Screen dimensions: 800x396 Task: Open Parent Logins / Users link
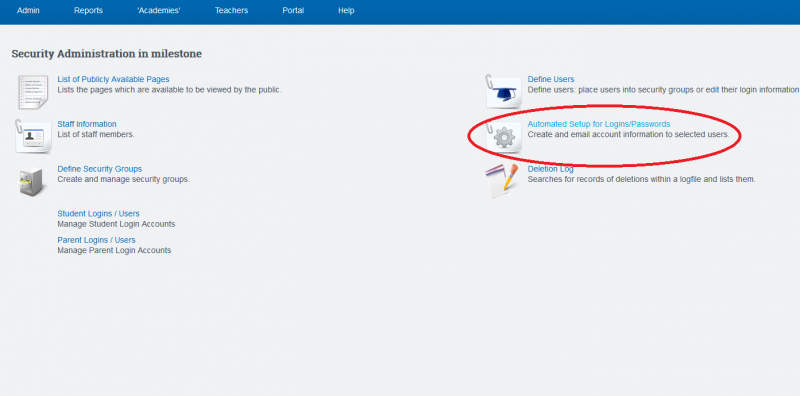click(x=96, y=240)
